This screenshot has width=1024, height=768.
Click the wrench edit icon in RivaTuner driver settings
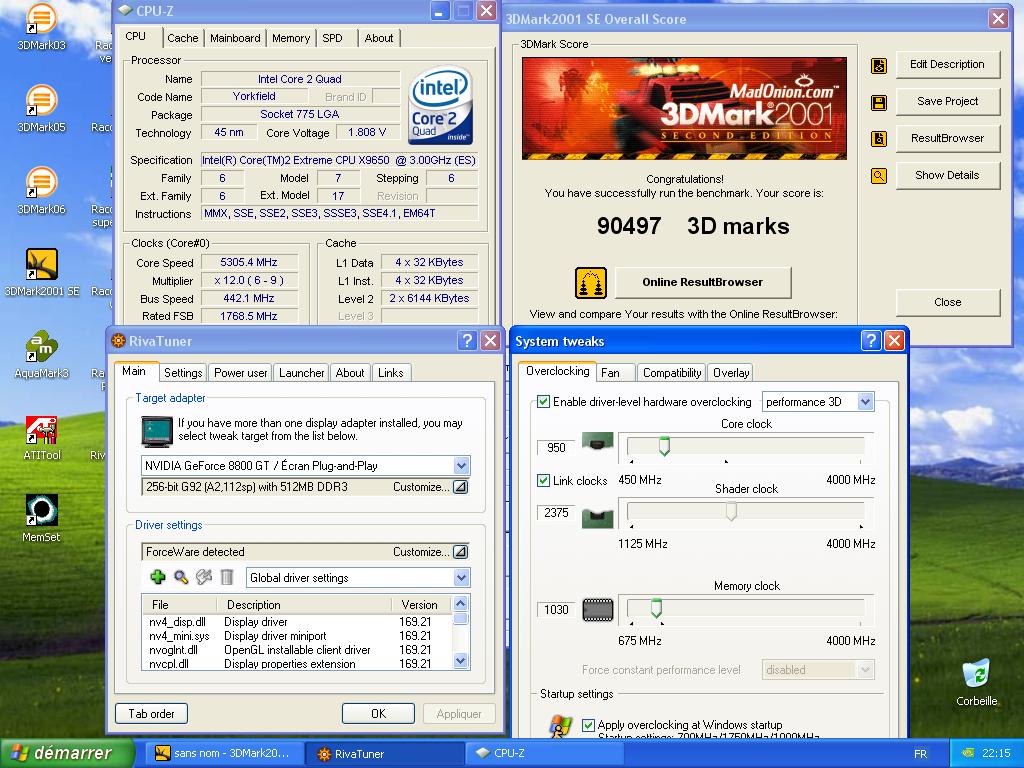pos(204,577)
